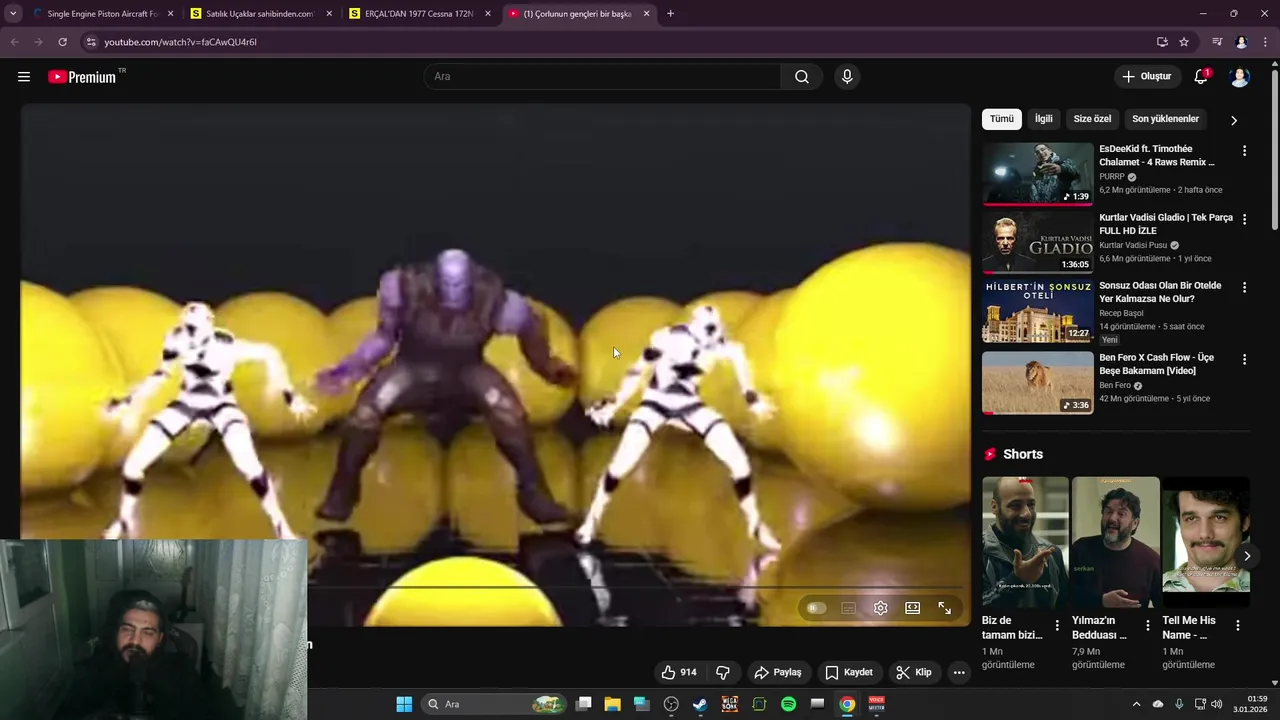This screenshot has width=1280, height=720.
Task: Open the notifications bell
Action: pyautogui.click(x=1201, y=77)
